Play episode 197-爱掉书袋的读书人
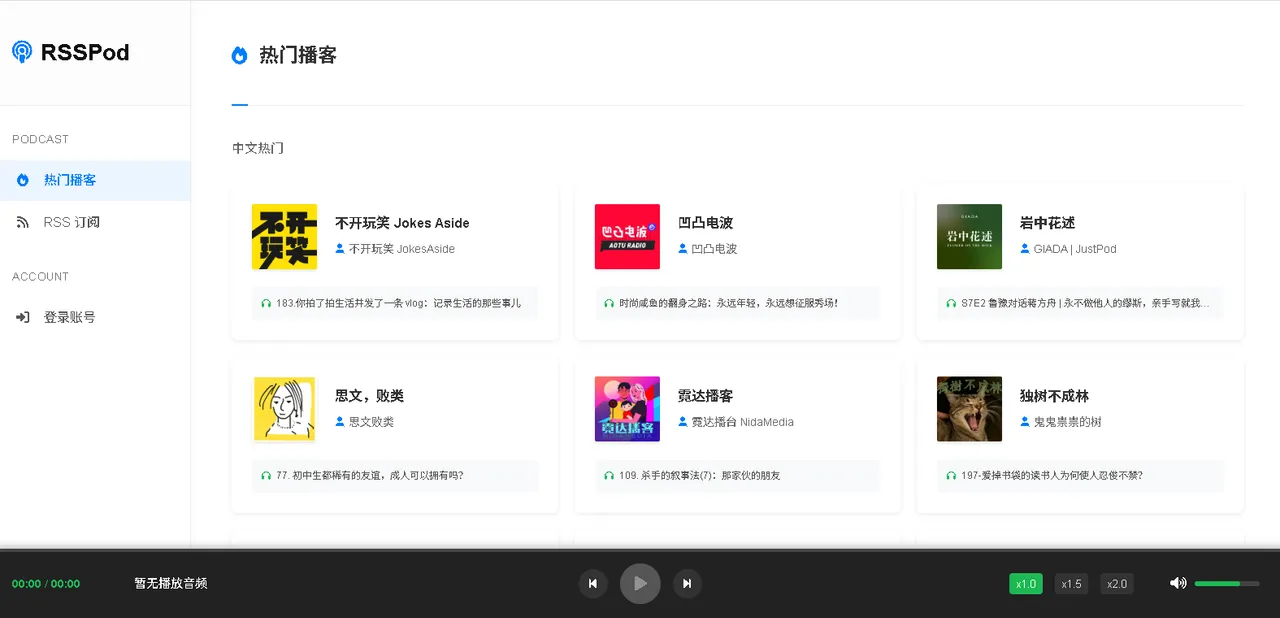The height and width of the screenshot is (618, 1280). pos(1080,476)
